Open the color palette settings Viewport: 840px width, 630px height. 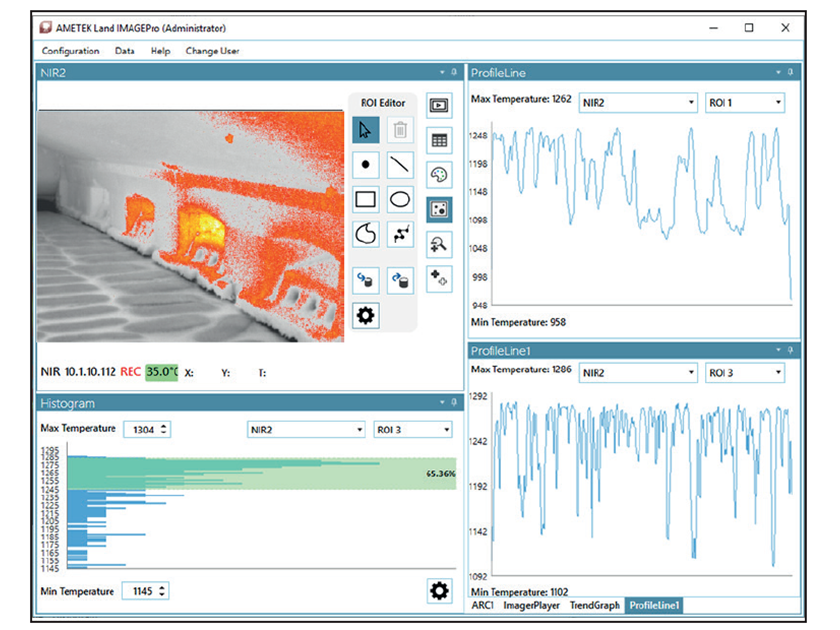coord(438,174)
